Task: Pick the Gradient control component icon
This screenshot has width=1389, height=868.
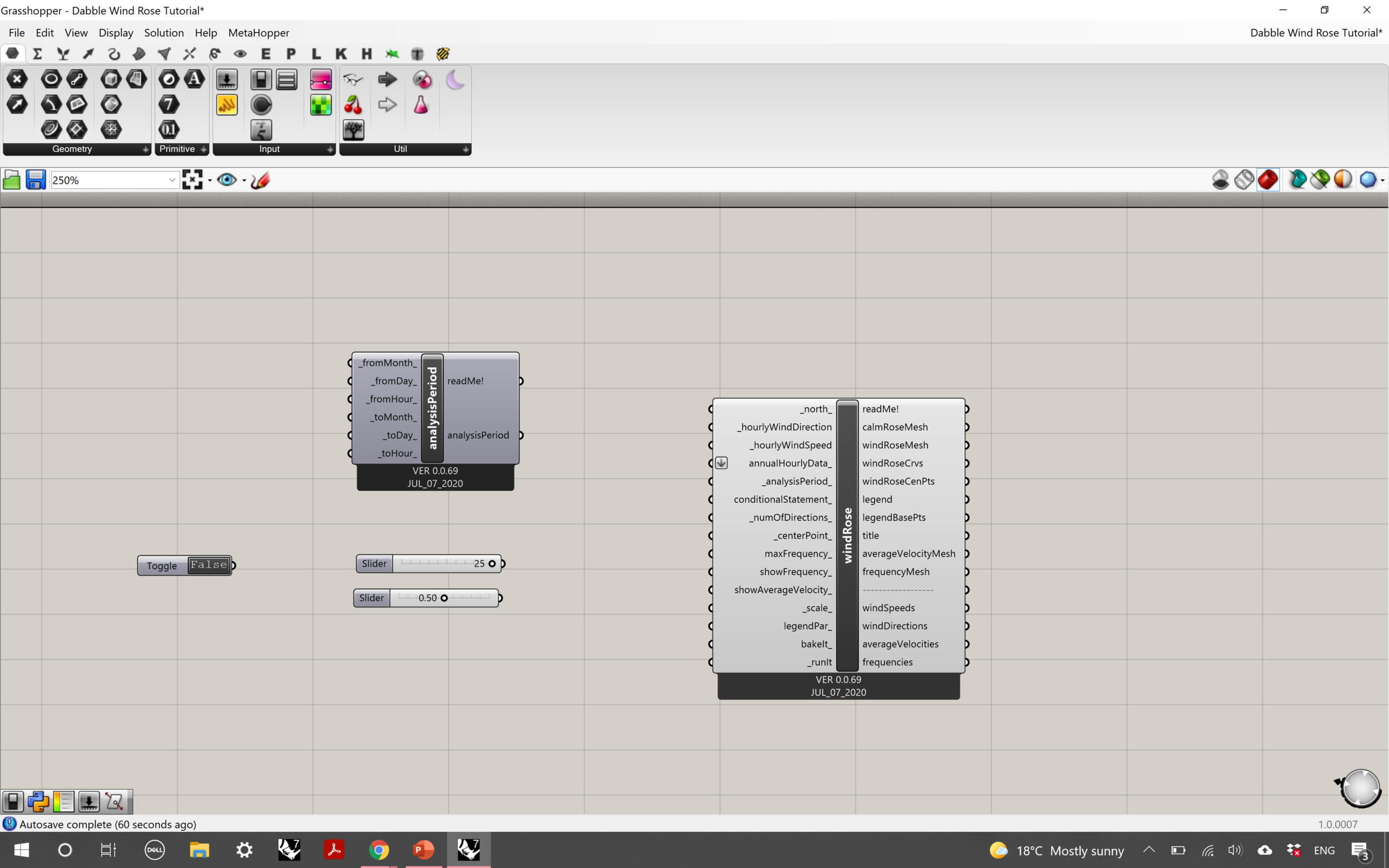Action: [321, 79]
